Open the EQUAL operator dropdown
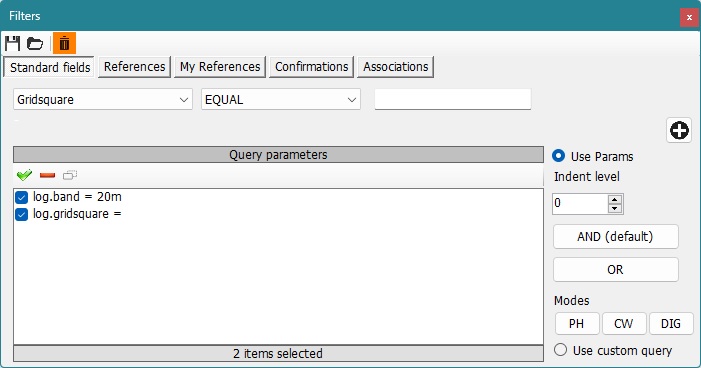The height and width of the screenshot is (368, 701). (x=281, y=99)
